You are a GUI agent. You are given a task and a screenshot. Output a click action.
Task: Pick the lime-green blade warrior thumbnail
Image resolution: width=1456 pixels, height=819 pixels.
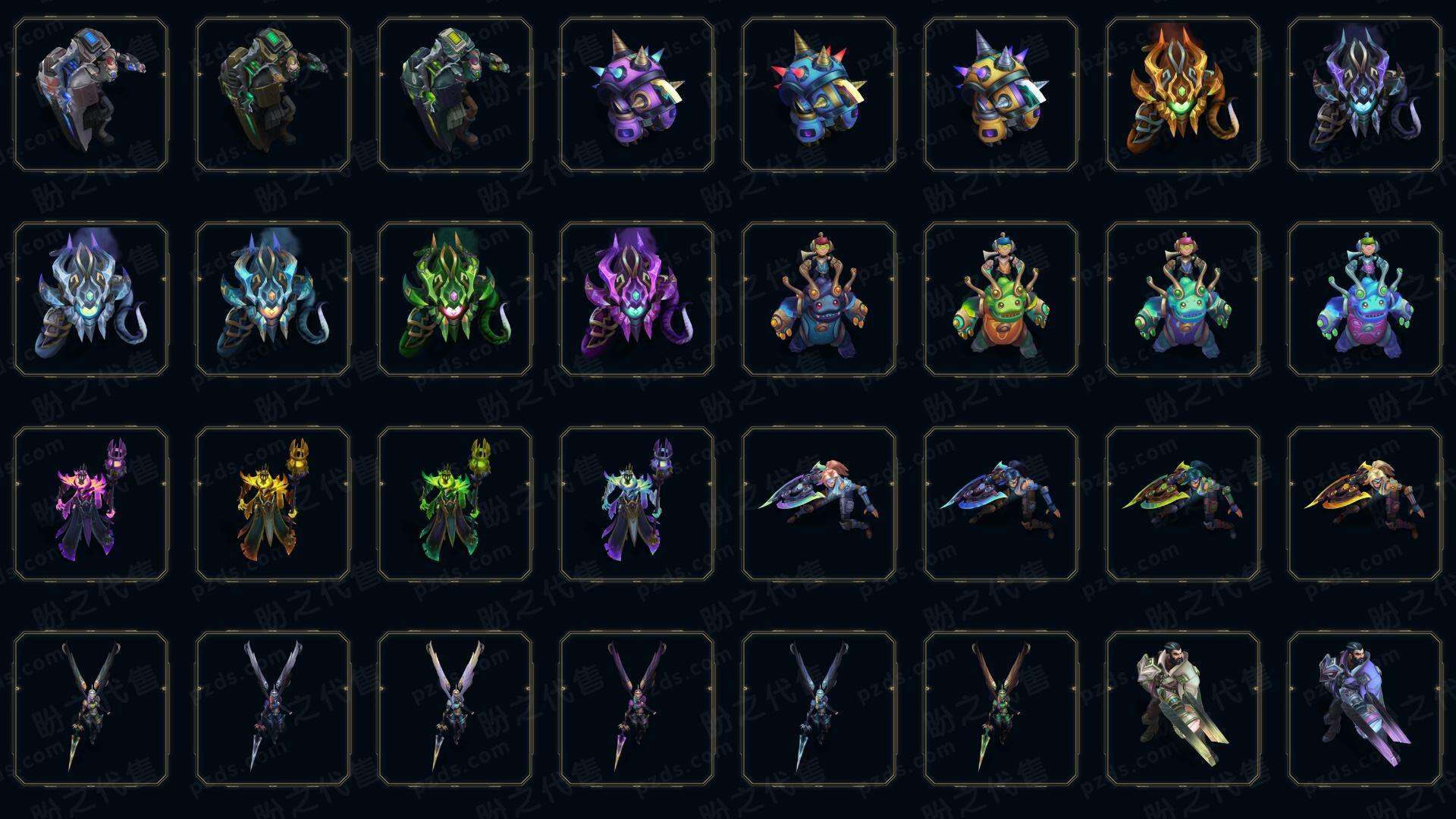click(1183, 504)
